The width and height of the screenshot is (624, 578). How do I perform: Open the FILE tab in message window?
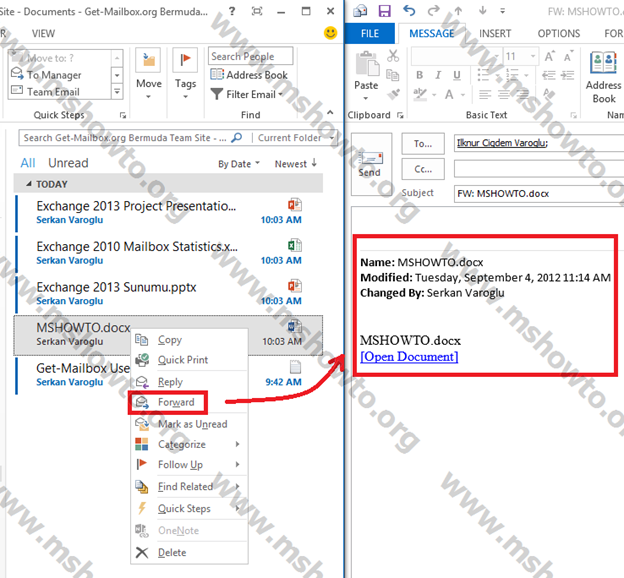[x=369, y=33]
